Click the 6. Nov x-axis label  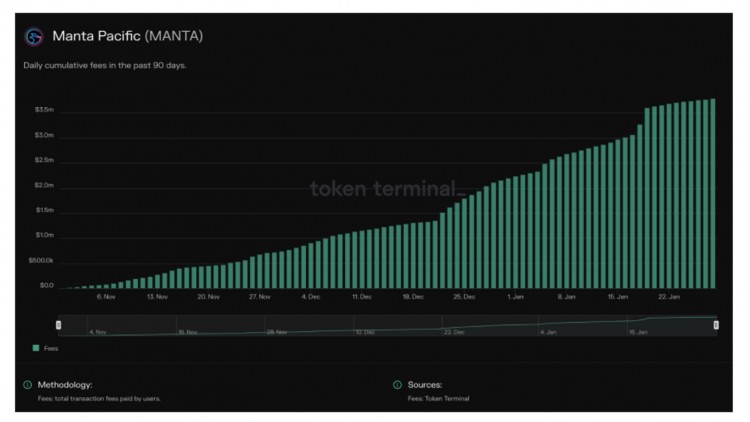point(106,297)
